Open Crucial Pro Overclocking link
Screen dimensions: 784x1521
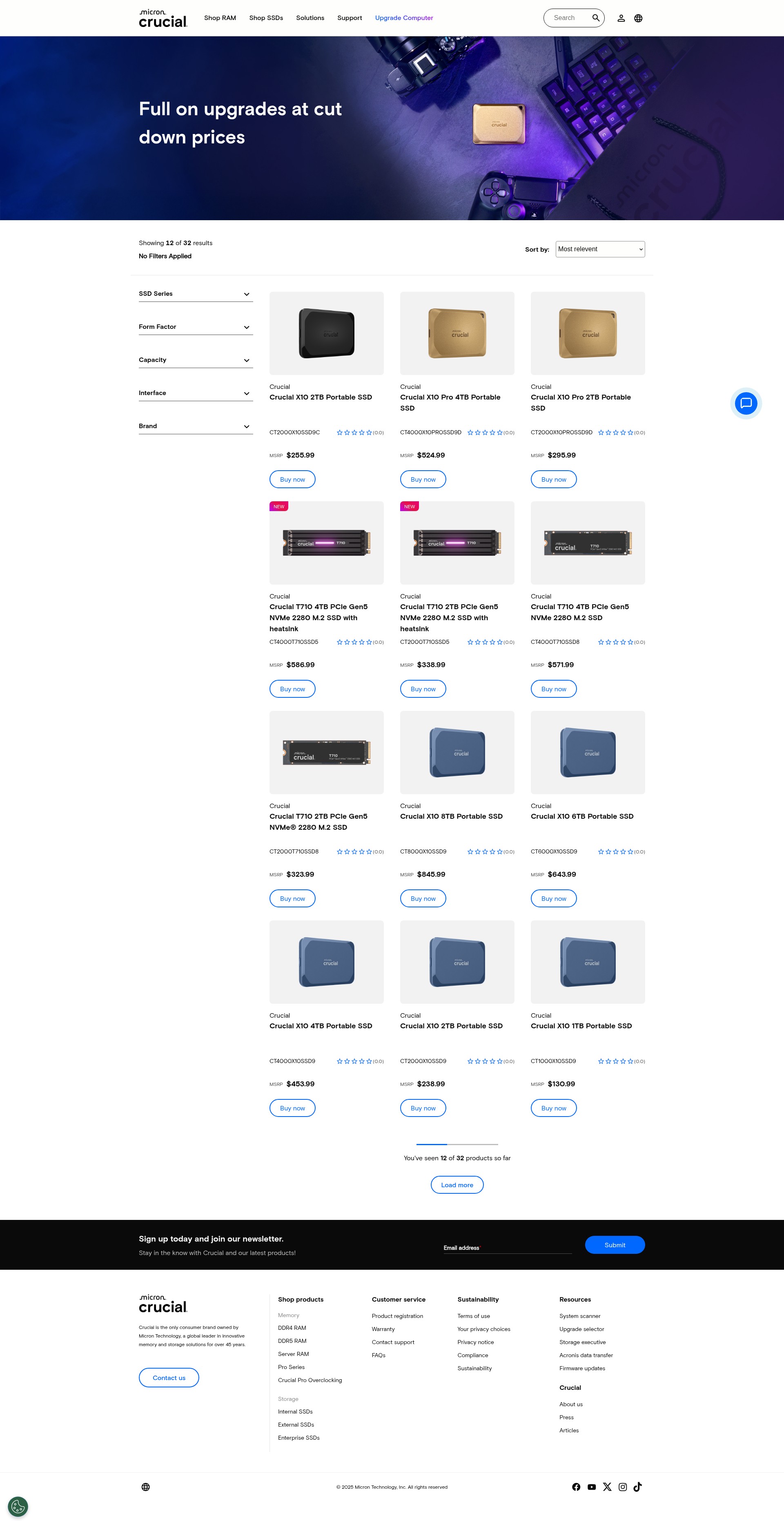point(310,1380)
